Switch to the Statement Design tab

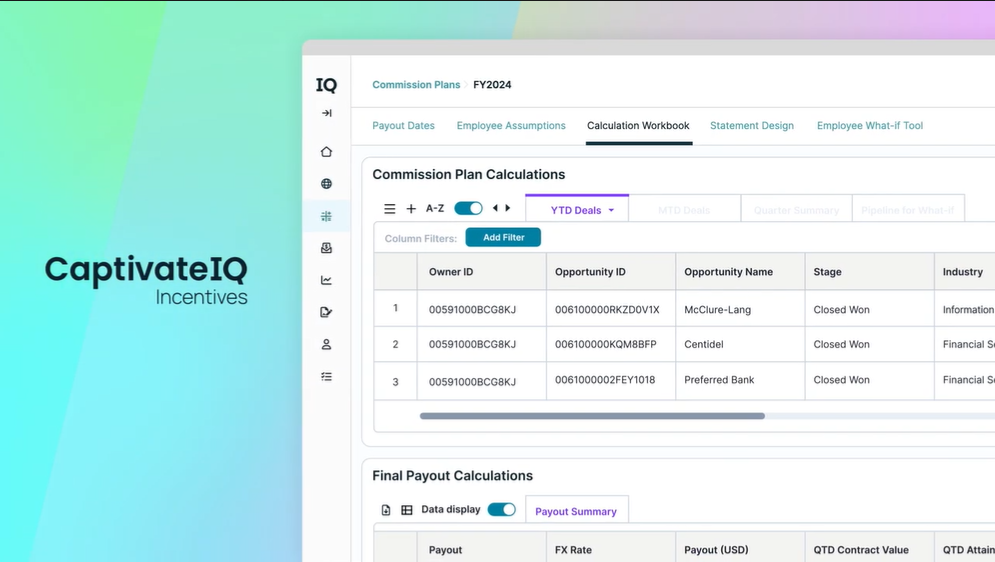[752, 126]
